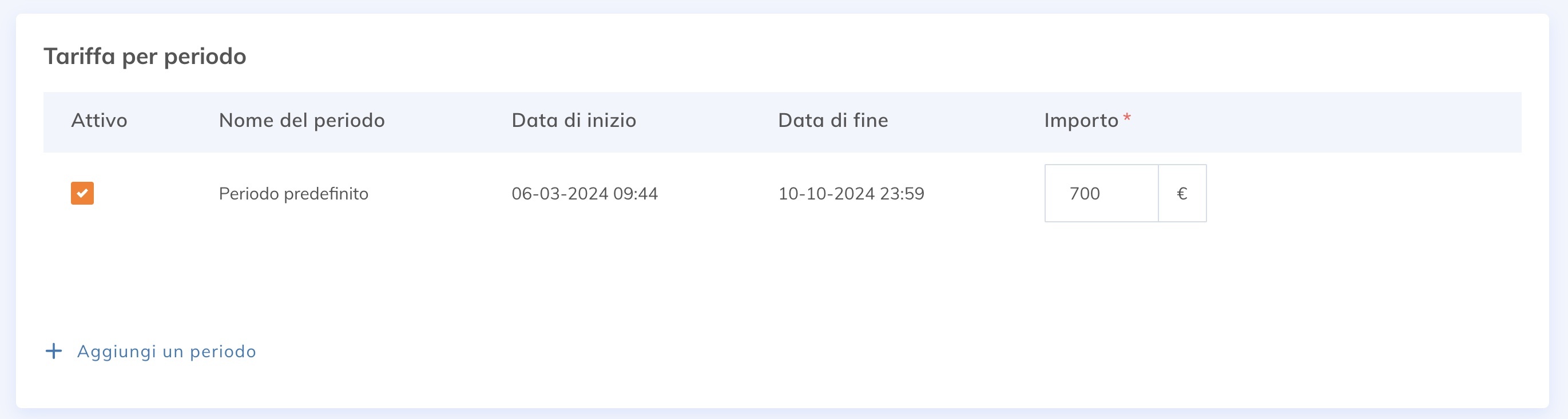The width and height of the screenshot is (1568, 419).
Task: Click the Data di inizio column header
Action: (x=573, y=121)
